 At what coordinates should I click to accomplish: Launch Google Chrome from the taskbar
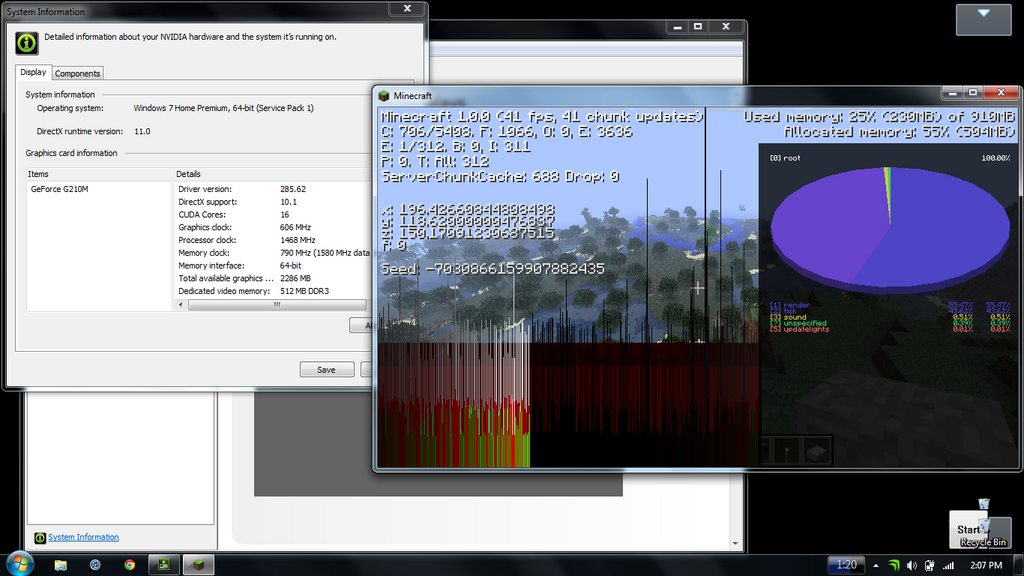129,564
